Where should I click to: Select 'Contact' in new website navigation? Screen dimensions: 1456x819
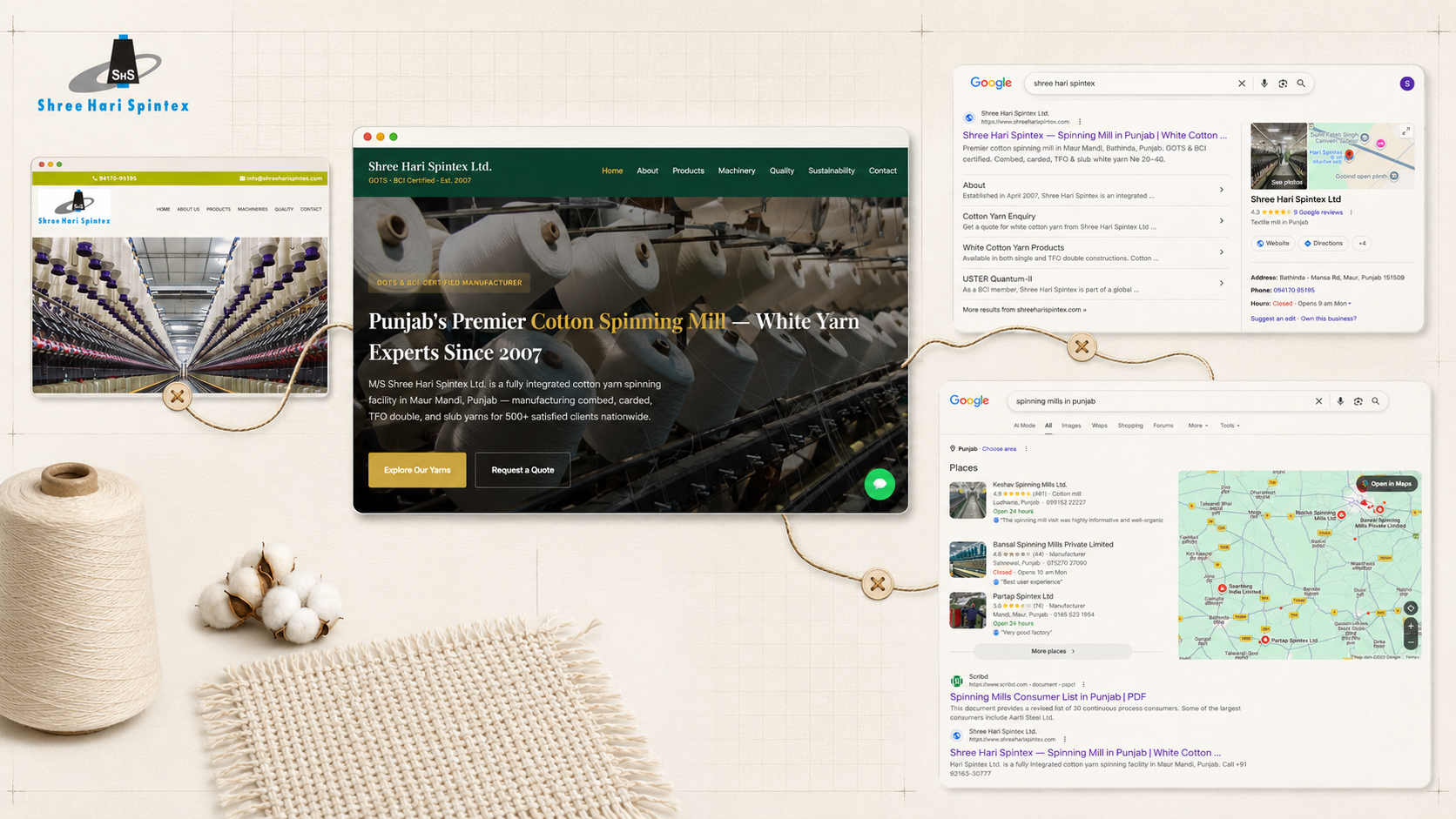click(883, 171)
